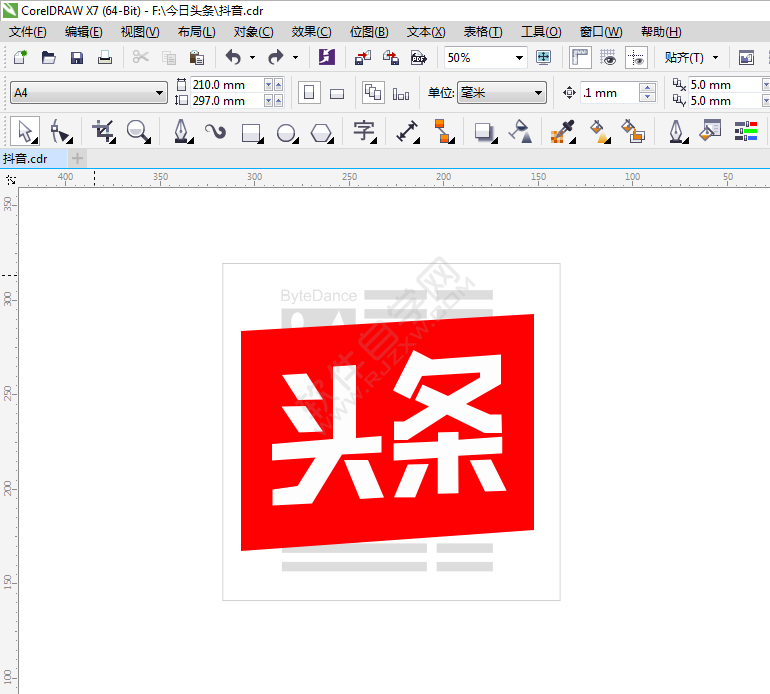Viewport: 770px width, 694px height.
Task: Open the View (视图) menu
Action: (140, 32)
